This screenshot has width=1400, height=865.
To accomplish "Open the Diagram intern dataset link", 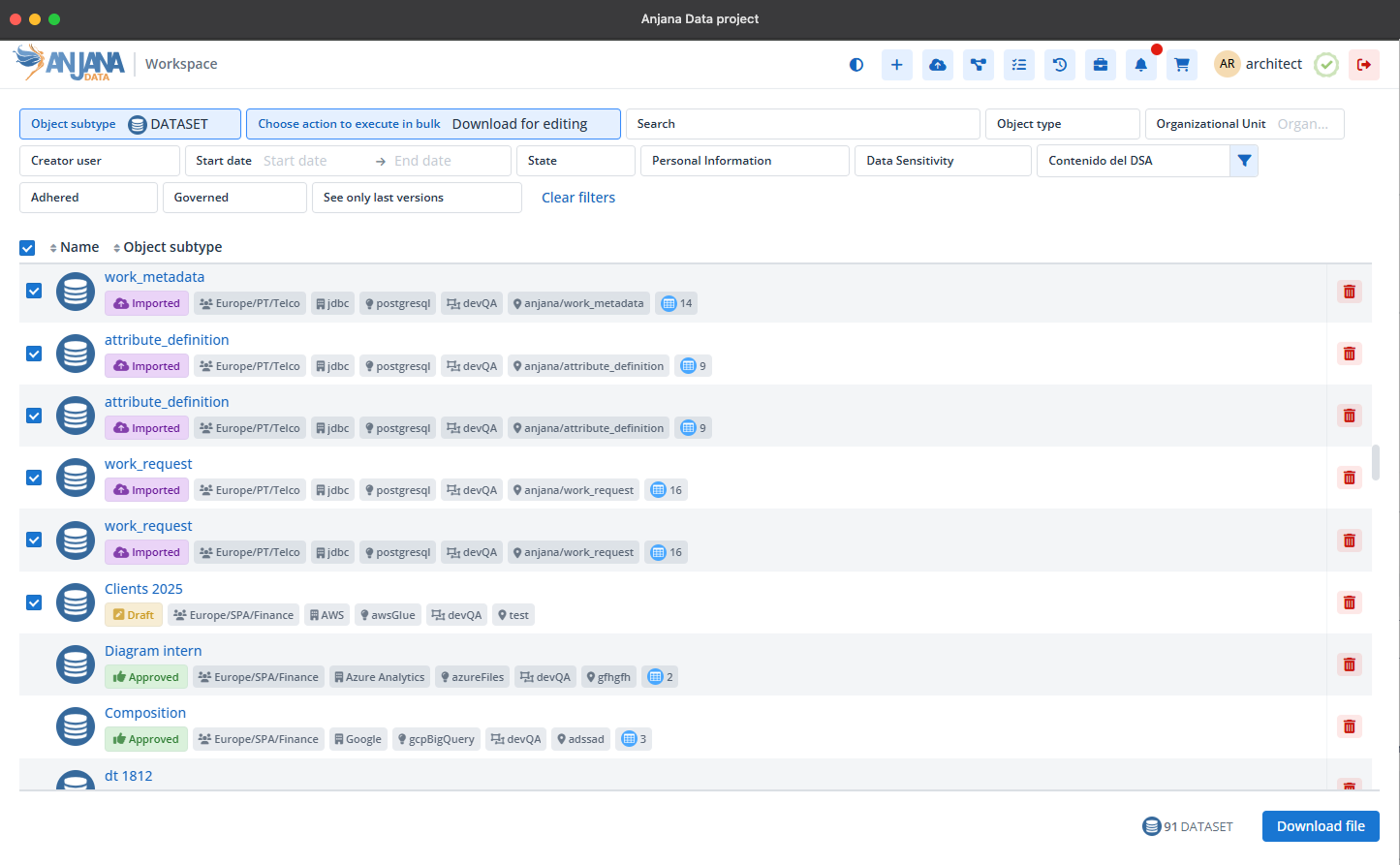I will coord(153,651).
